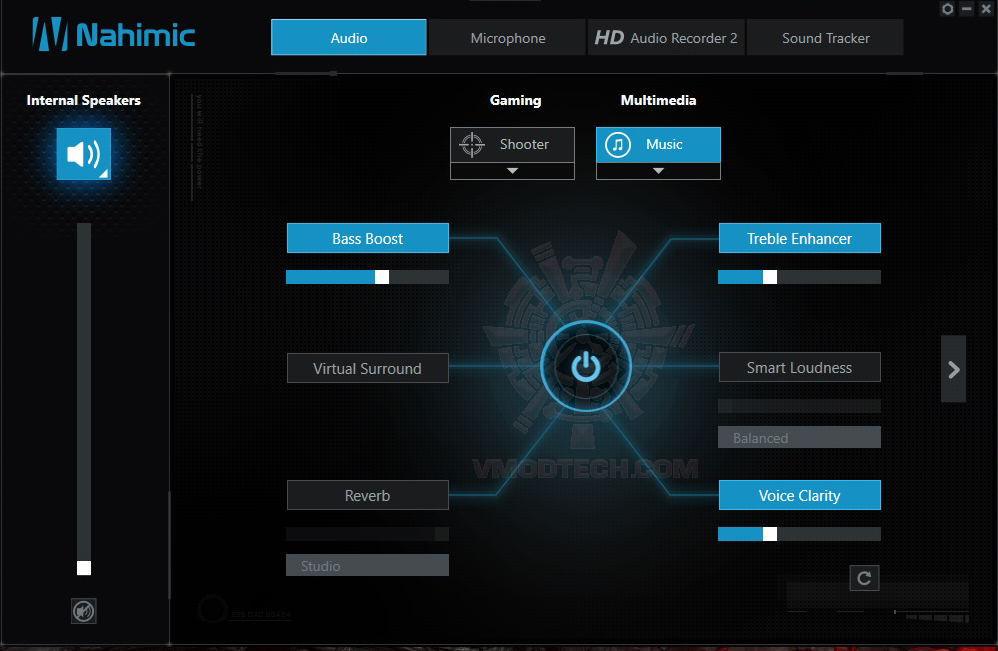The width and height of the screenshot is (998, 651).
Task: Click the Nahimic logo
Action: 113,34
